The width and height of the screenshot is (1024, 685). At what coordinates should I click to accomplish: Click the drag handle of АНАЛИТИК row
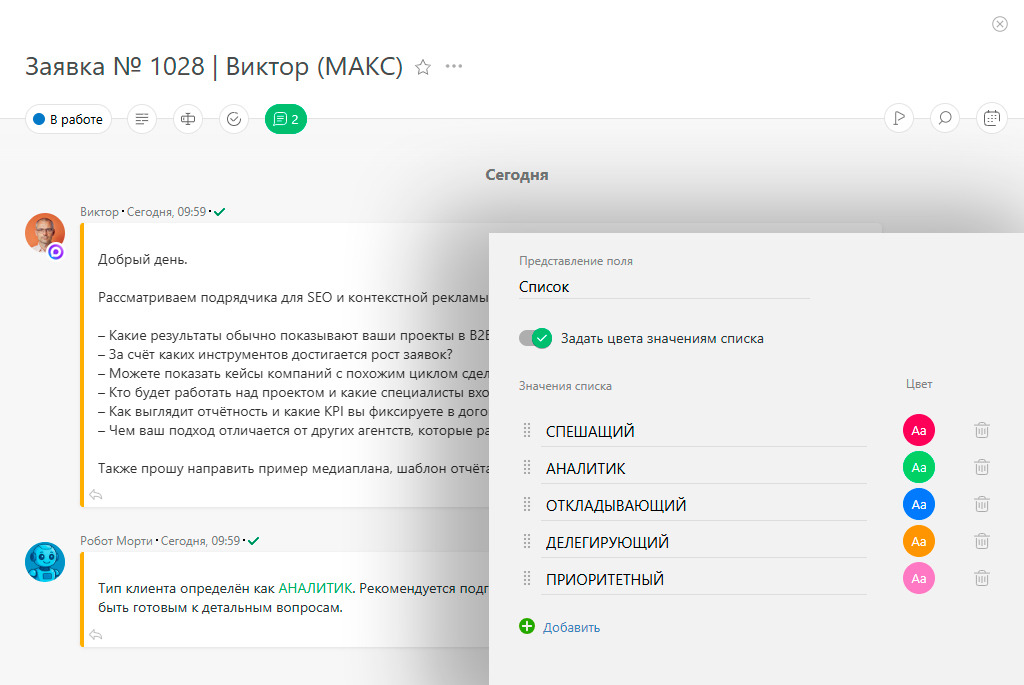click(527, 468)
